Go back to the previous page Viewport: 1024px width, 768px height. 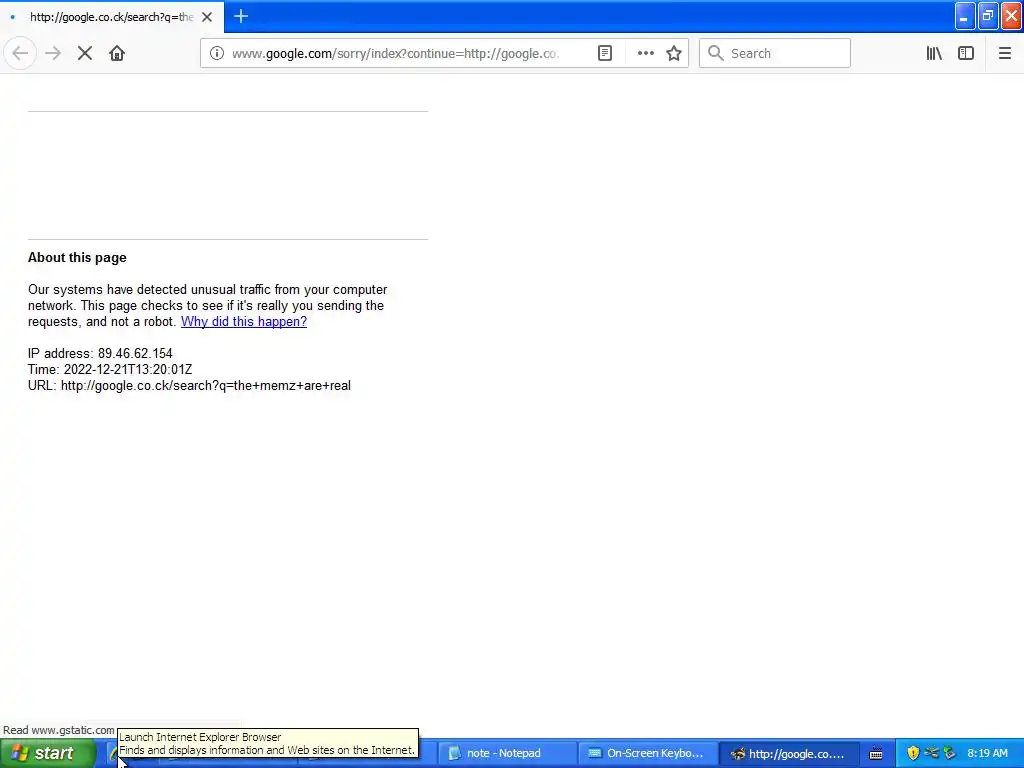(20, 53)
